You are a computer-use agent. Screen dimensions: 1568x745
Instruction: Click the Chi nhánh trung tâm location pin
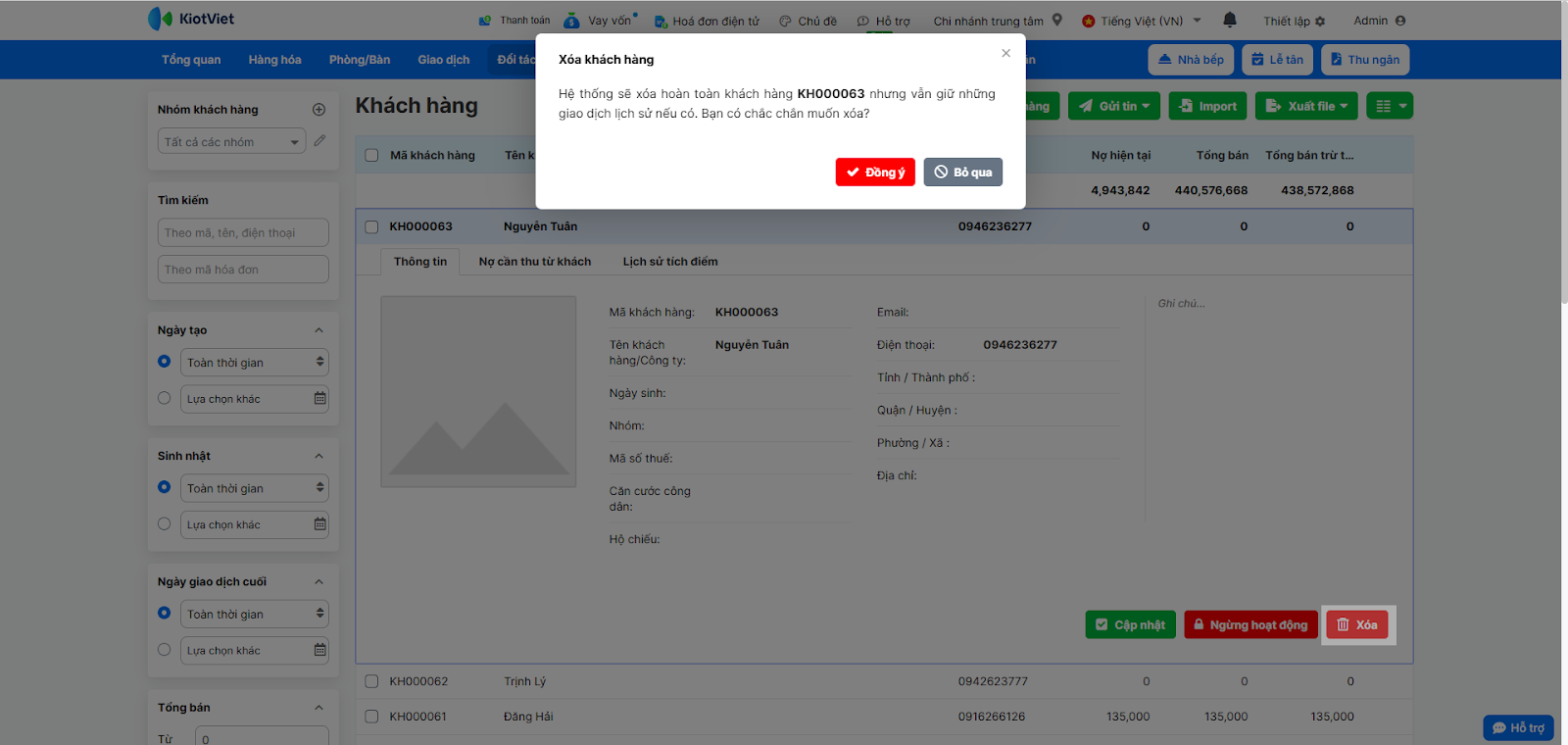pyautogui.click(x=1057, y=20)
